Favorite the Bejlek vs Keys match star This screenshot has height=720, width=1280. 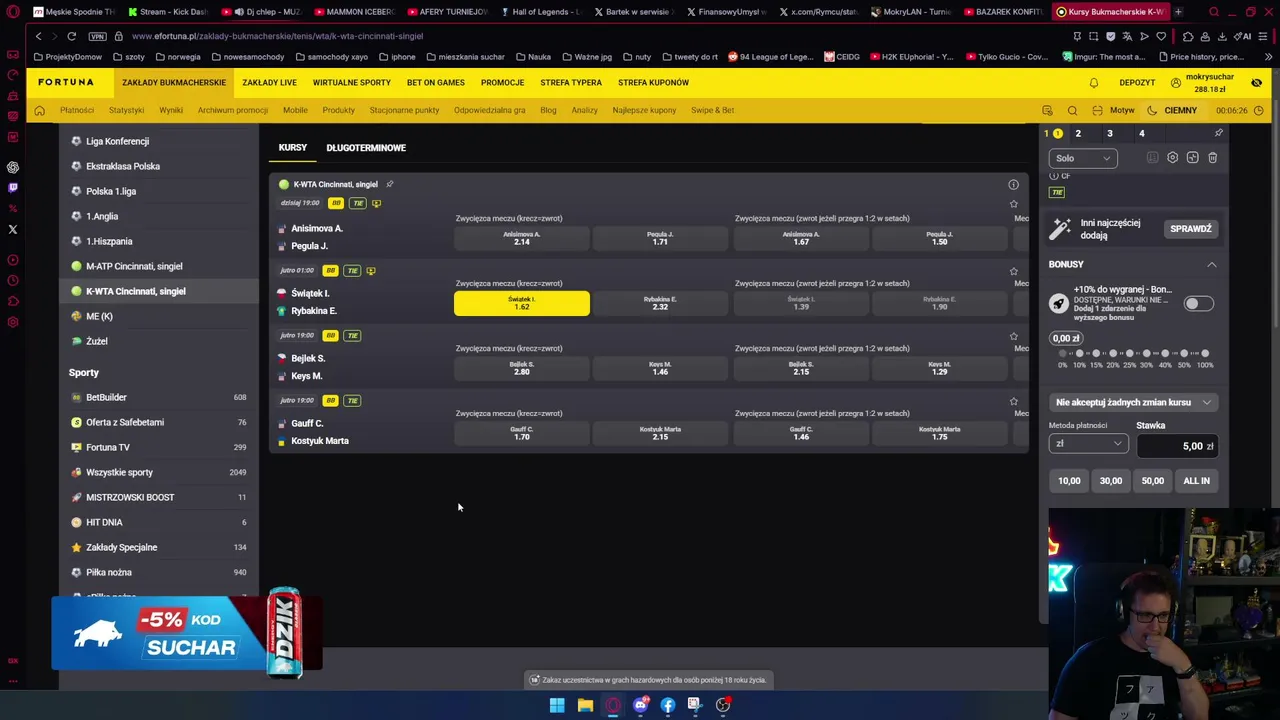tap(1013, 336)
